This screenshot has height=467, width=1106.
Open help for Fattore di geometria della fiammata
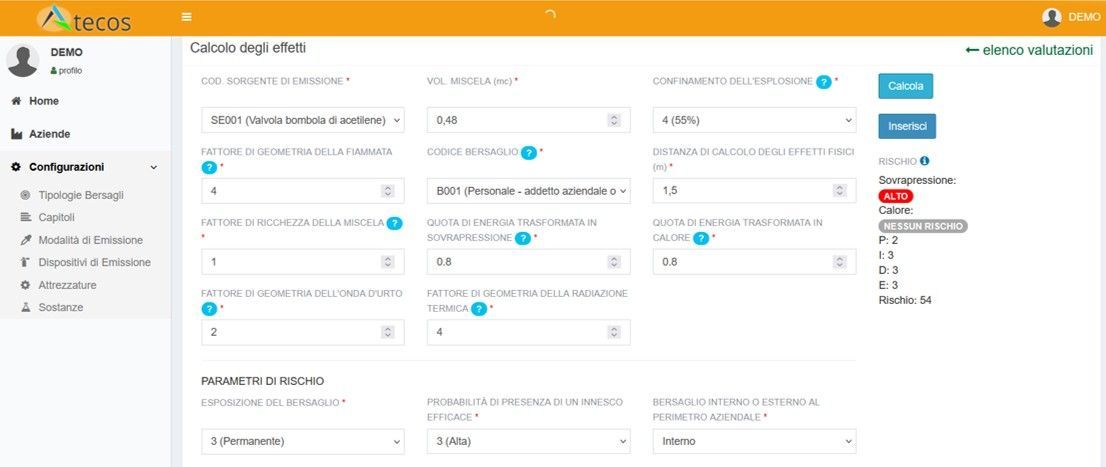click(x=209, y=167)
